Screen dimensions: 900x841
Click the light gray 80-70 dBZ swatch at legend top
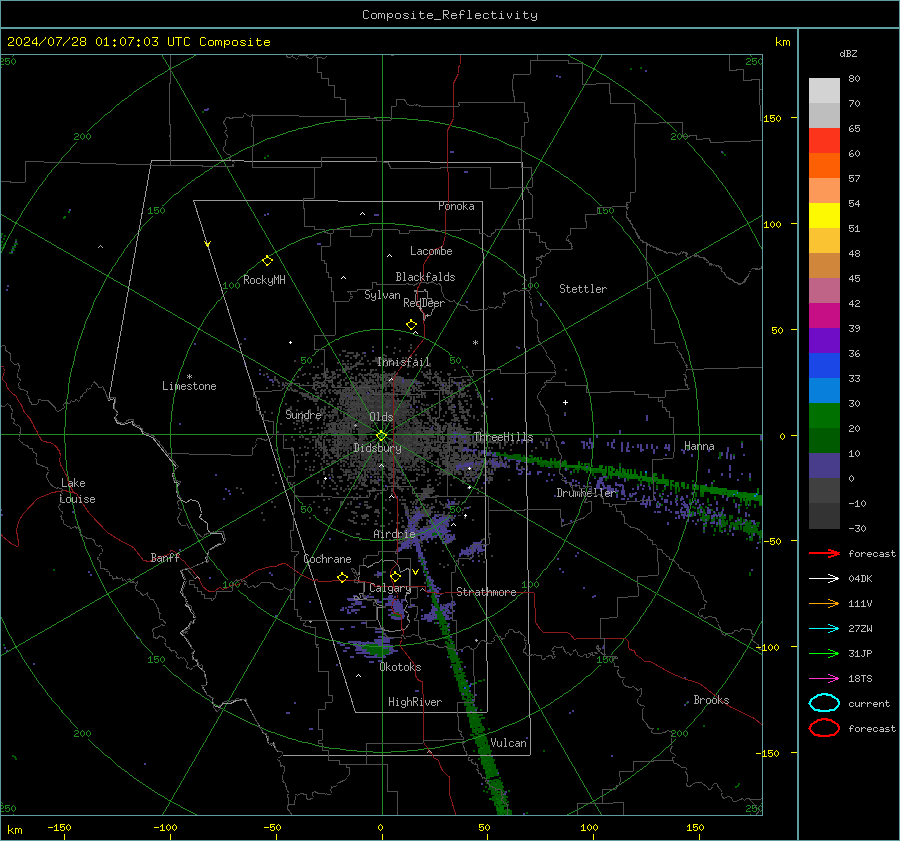(x=824, y=91)
